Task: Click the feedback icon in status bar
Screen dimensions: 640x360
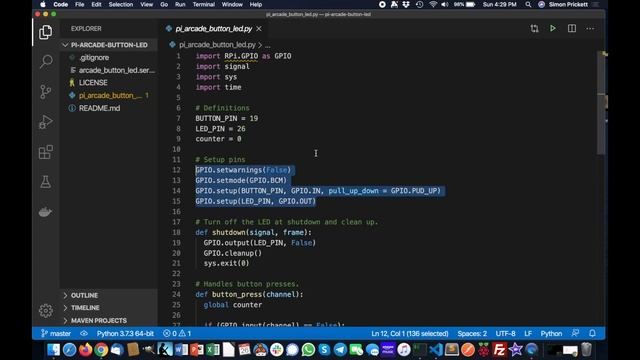Action: (576, 333)
